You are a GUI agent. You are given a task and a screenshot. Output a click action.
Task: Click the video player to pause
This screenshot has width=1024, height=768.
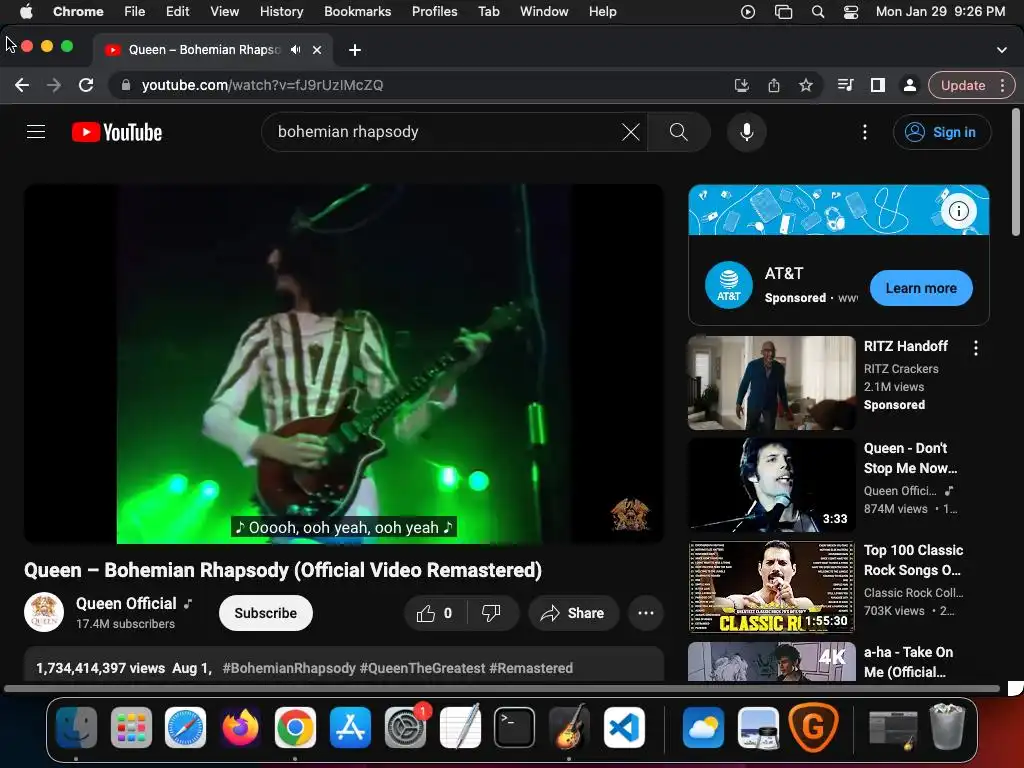point(344,363)
